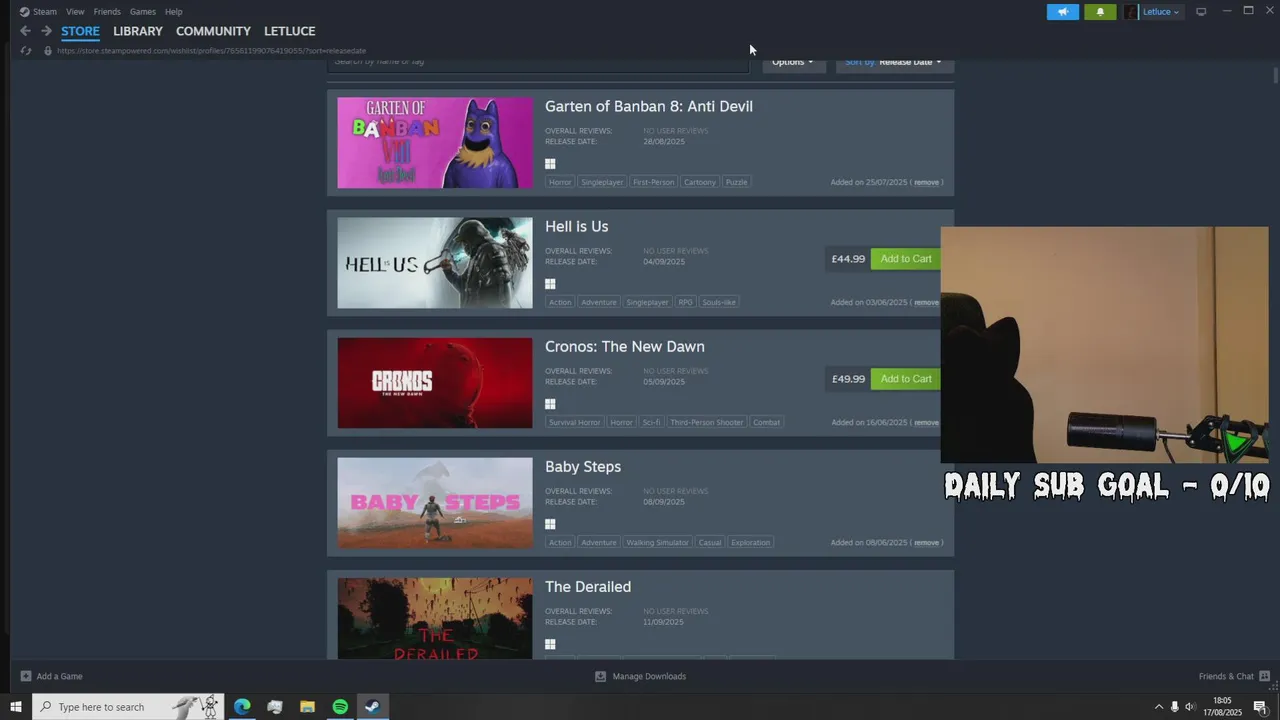Click Windows platform icon for Cronos
Image resolution: width=1280 pixels, height=720 pixels.
click(x=550, y=404)
